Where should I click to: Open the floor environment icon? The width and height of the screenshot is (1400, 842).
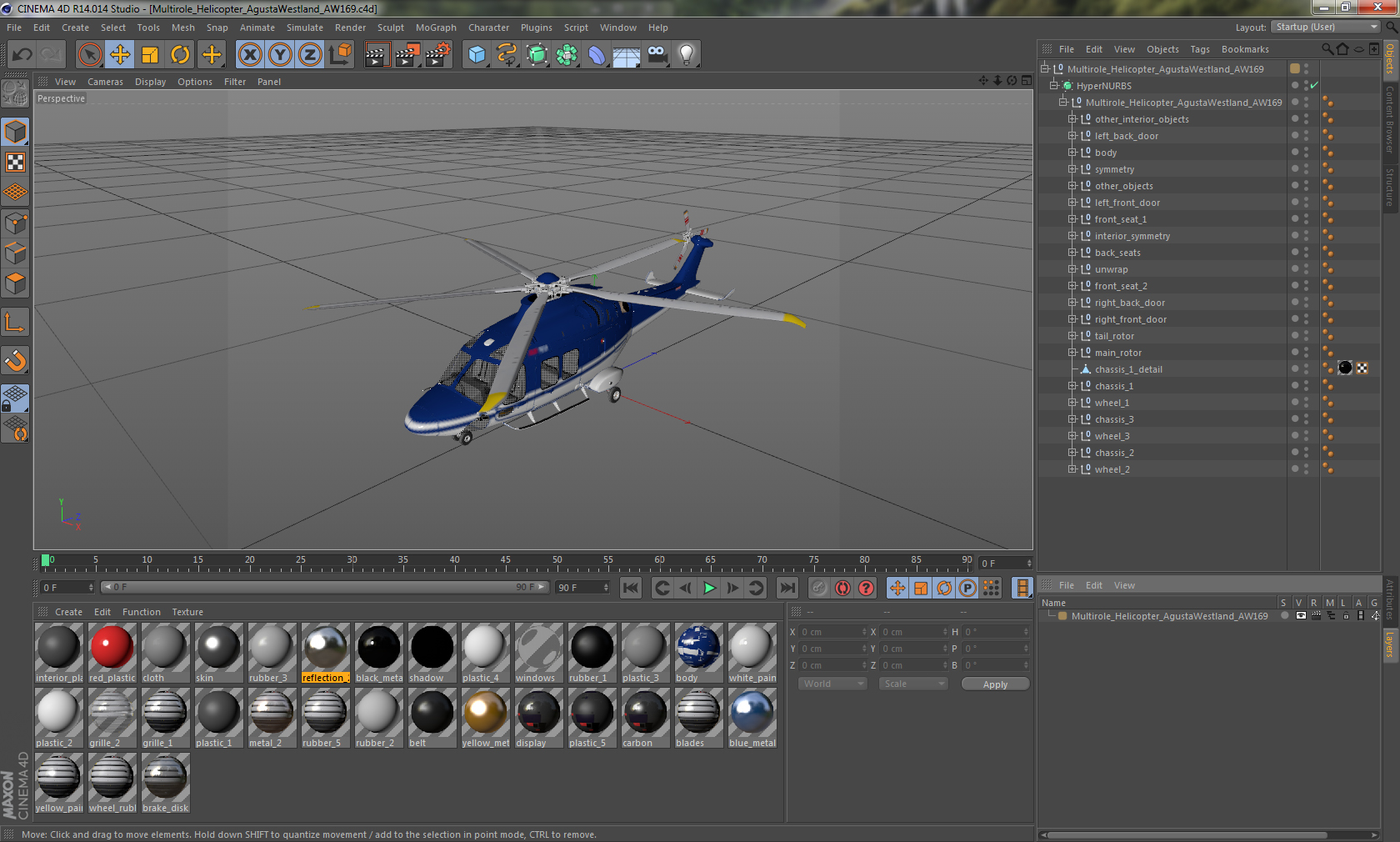coord(627,55)
